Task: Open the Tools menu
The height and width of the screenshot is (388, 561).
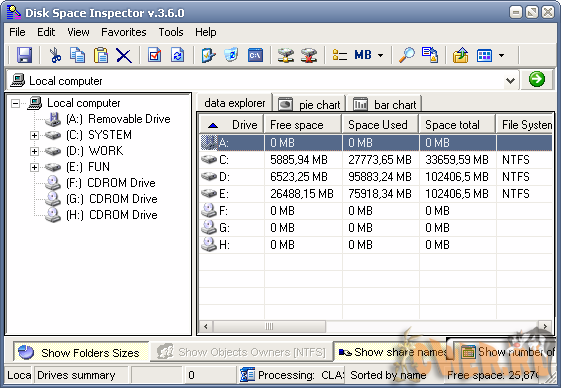Action: (x=171, y=32)
